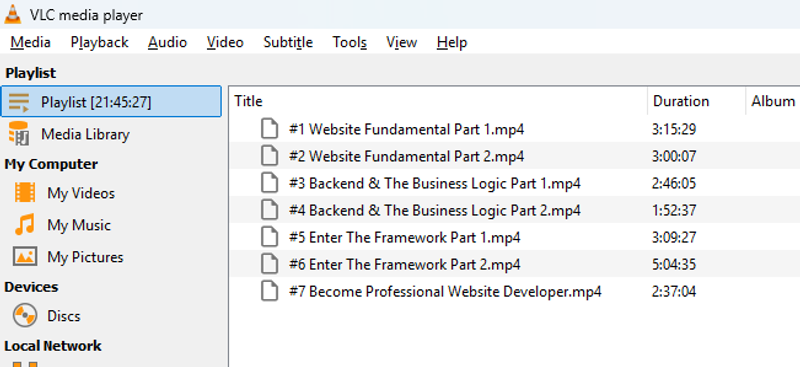800x367 pixels.
Task: Open the Media Library icon
Action: [x=19, y=134]
